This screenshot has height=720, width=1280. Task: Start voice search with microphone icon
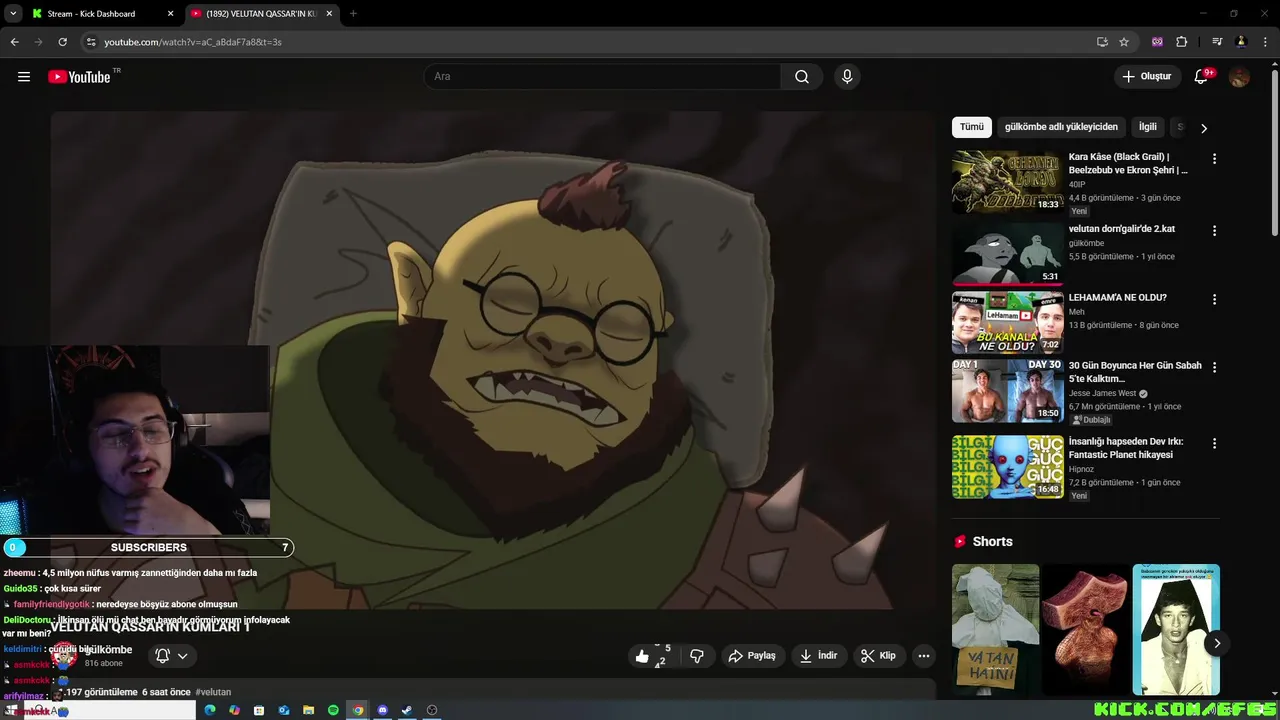click(847, 77)
